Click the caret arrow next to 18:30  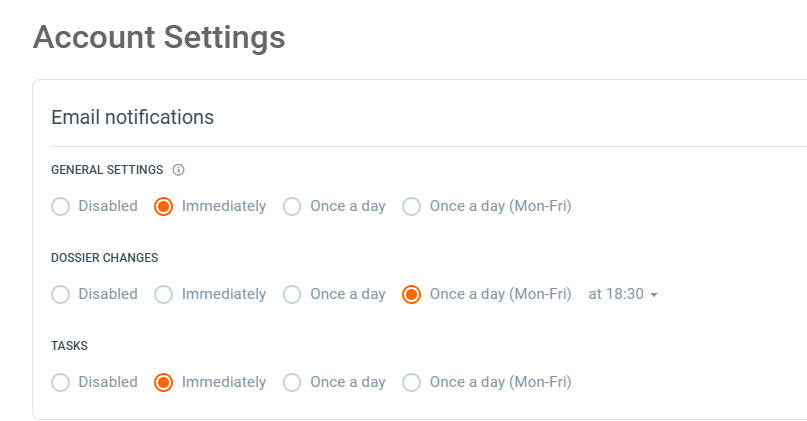(654, 295)
